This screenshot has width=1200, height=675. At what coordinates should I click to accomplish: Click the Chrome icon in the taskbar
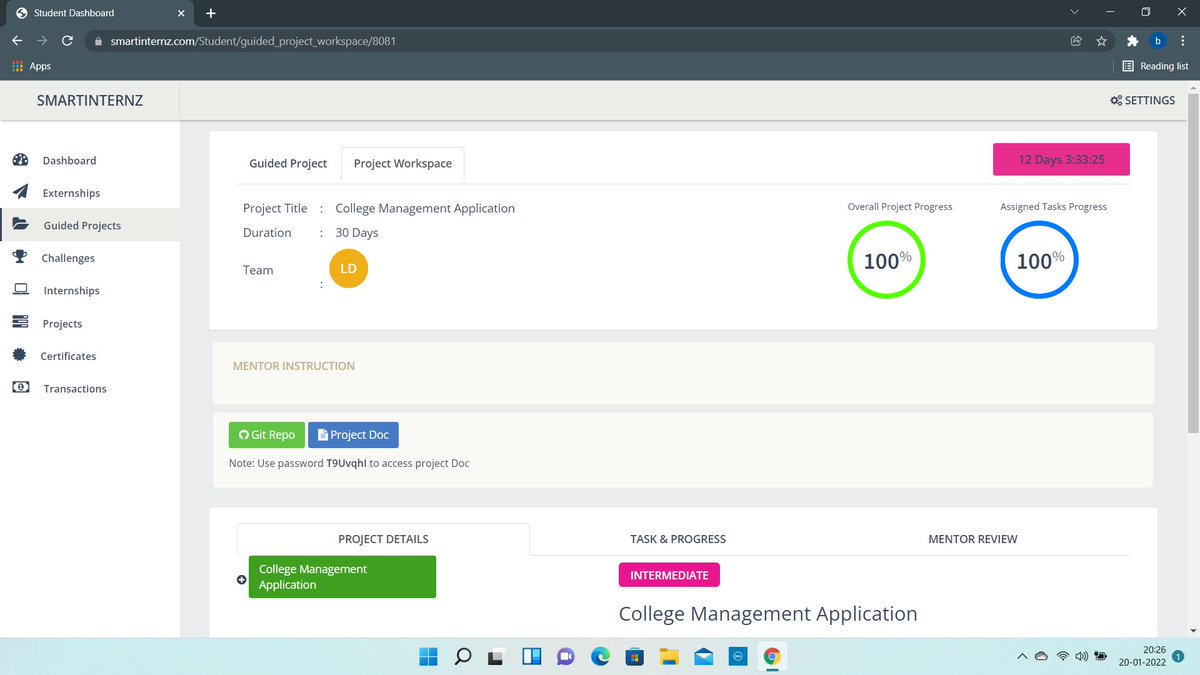point(772,656)
